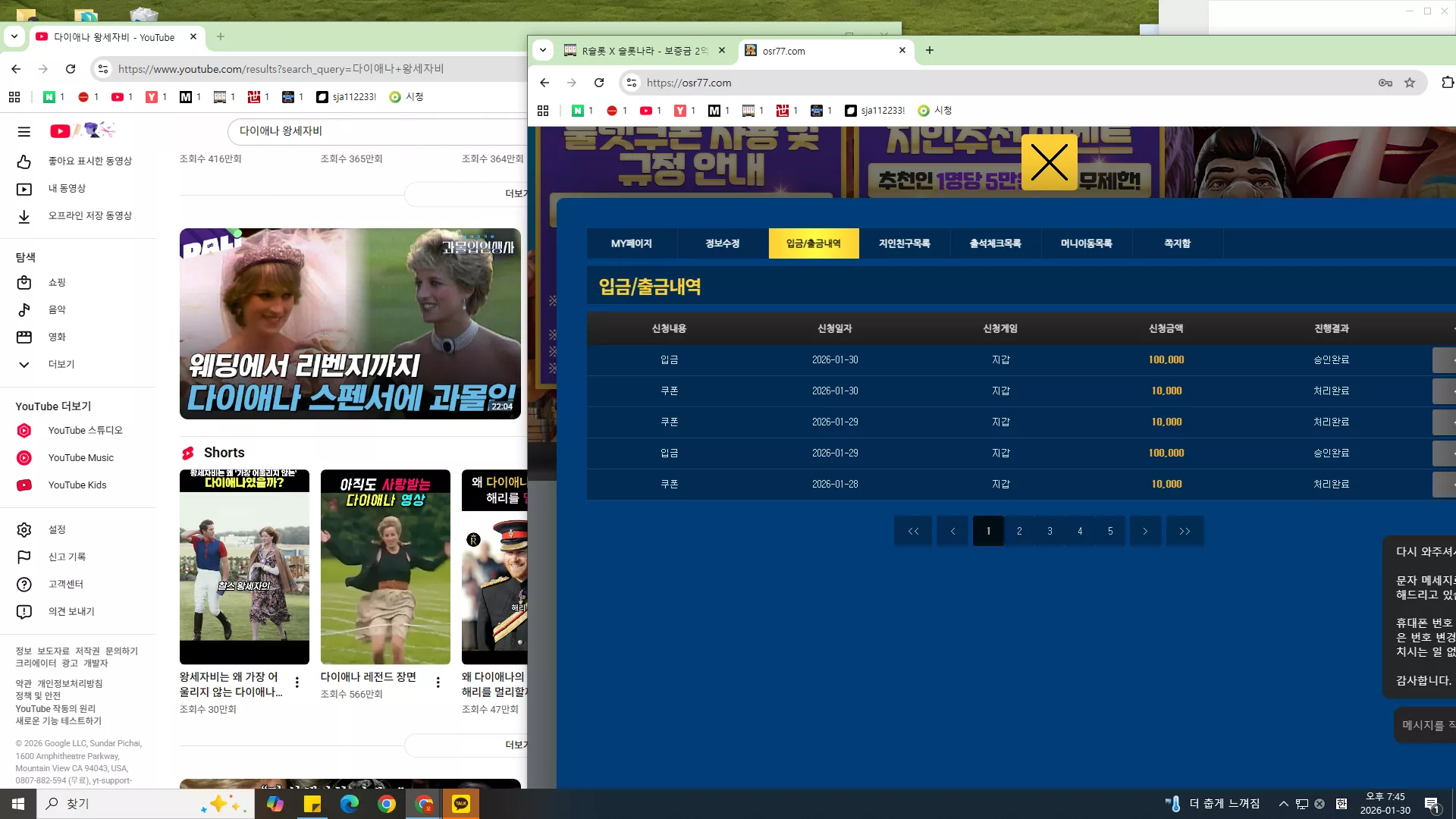Go to page 3 of the history

coord(1050,531)
